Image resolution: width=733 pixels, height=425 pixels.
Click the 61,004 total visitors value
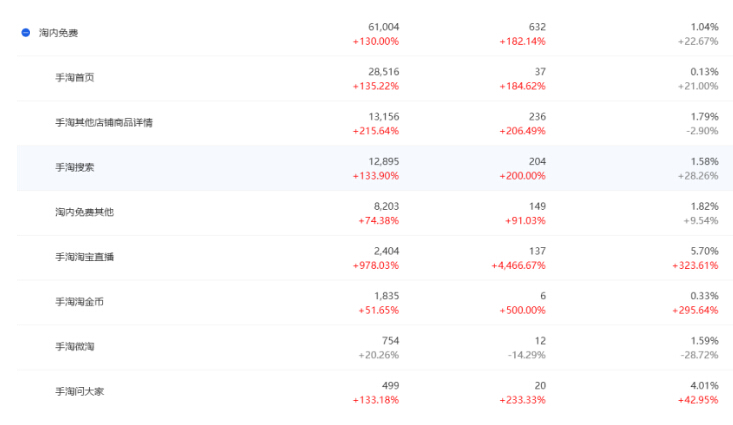383,26
